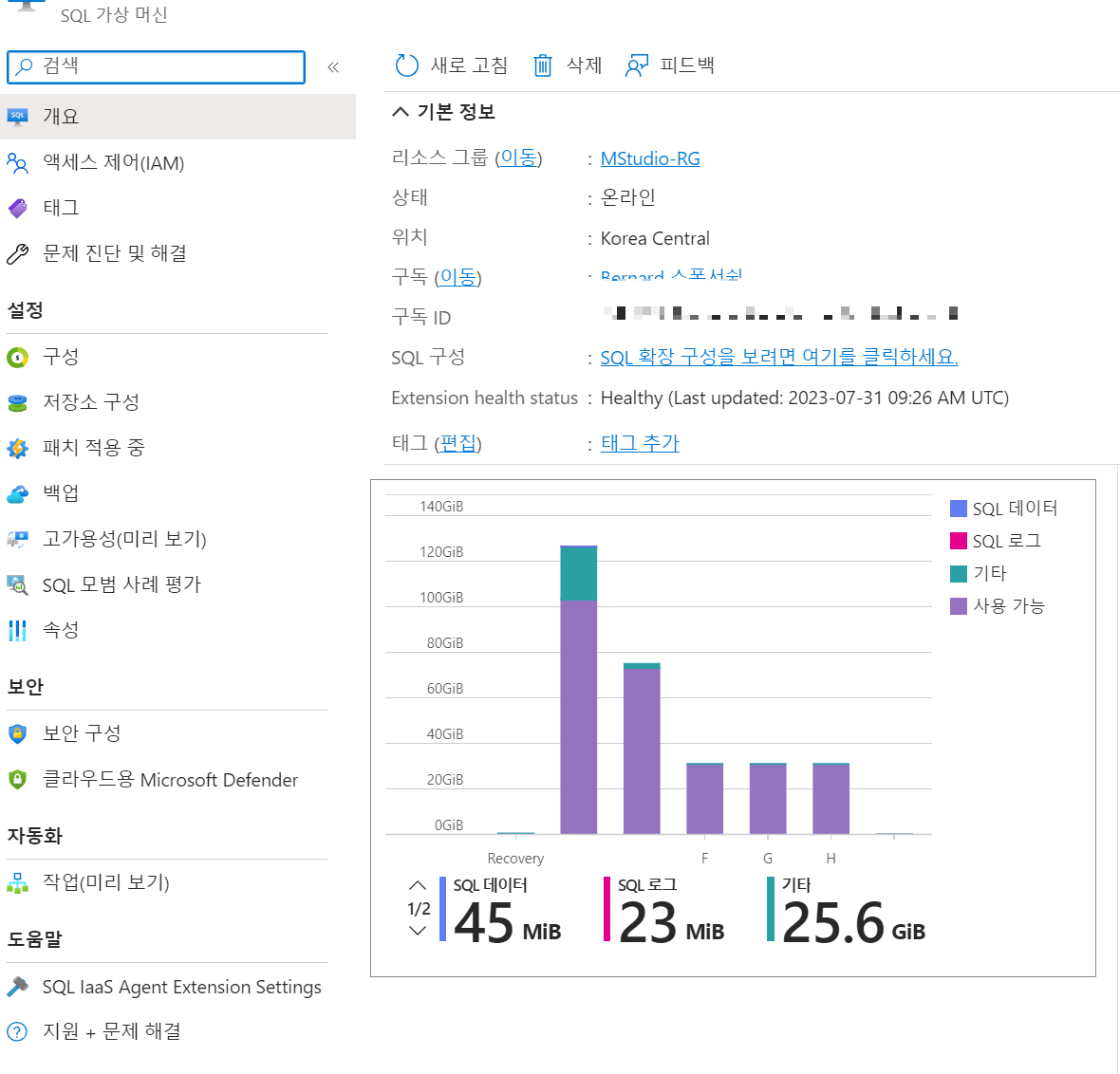
Task: Click the feedback (피드백) person icon
Action: tap(637, 65)
